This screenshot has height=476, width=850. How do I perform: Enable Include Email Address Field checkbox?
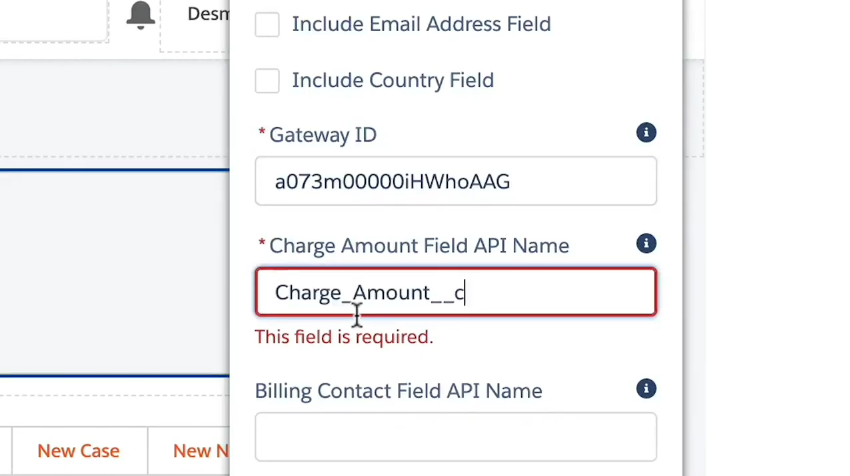[x=267, y=24]
